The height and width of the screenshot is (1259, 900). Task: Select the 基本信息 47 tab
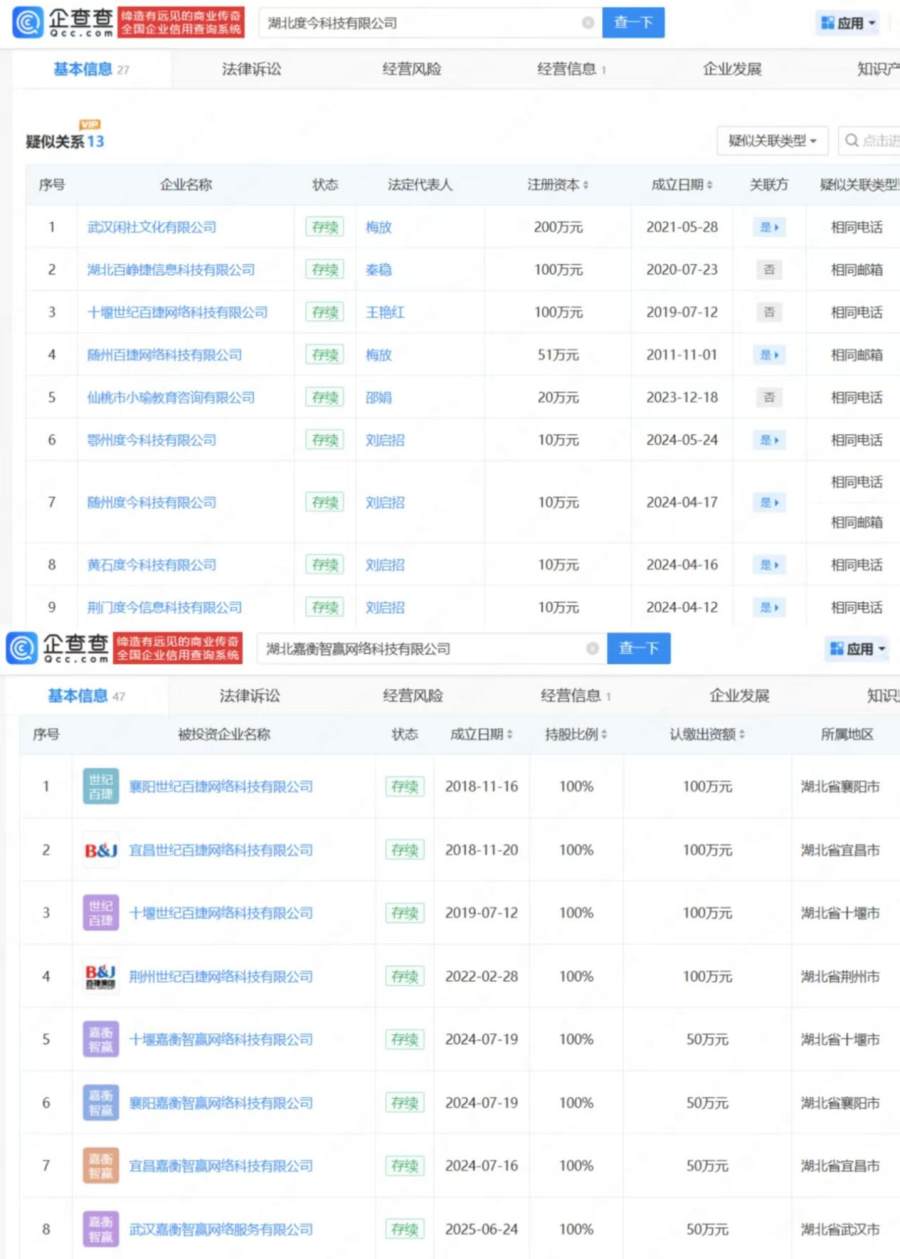tap(87, 696)
